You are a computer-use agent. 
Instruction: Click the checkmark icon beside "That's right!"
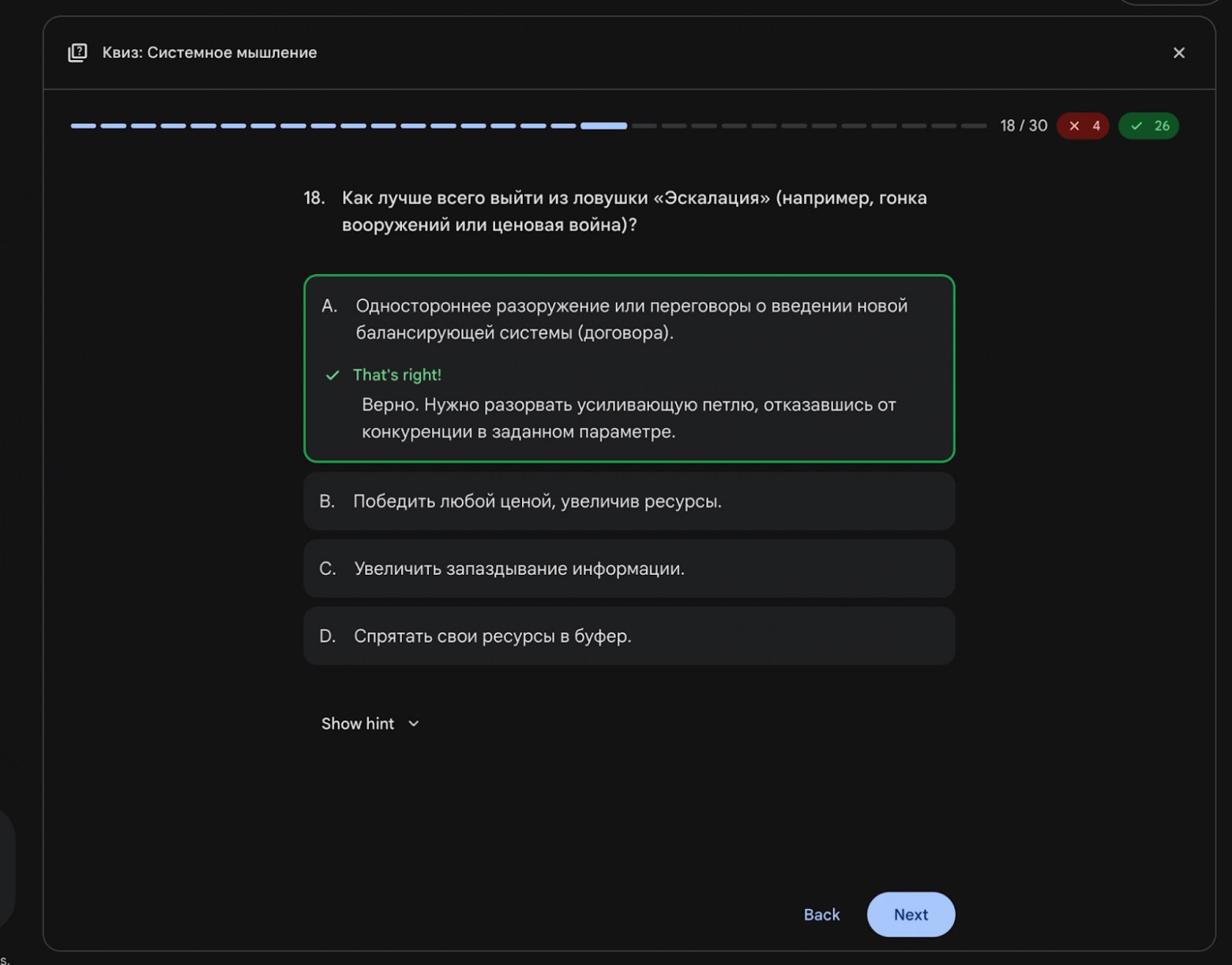pyautogui.click(x=332, y=375)
